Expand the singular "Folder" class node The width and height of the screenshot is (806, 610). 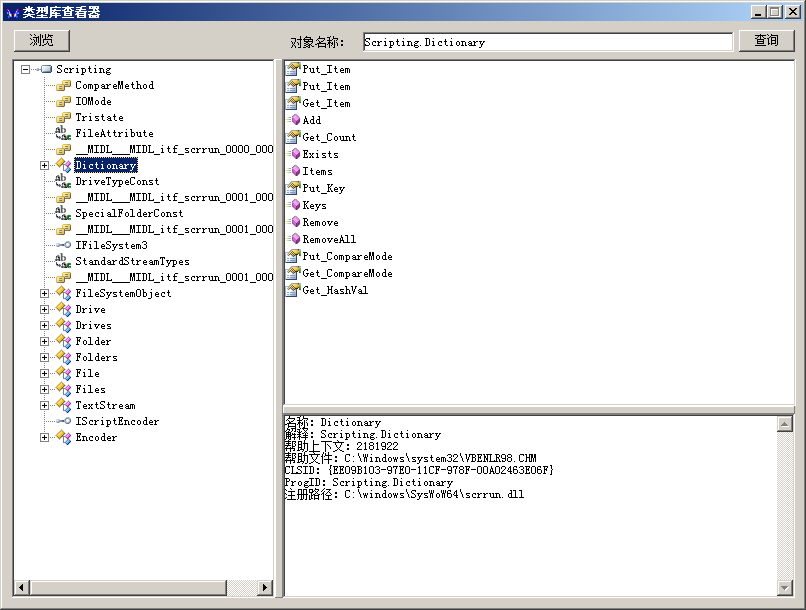point(45,341)
